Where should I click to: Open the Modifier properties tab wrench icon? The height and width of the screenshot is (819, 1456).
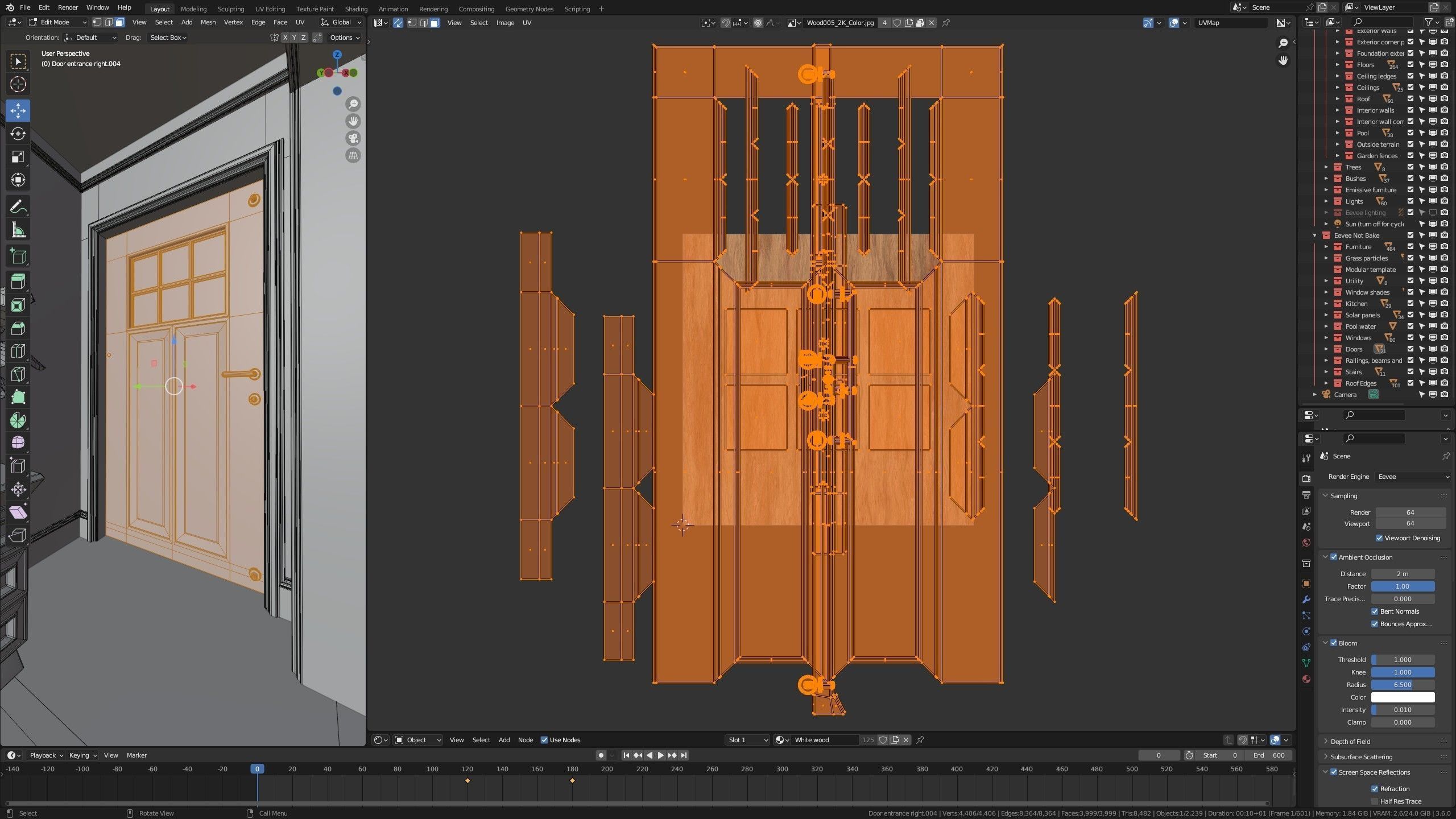(x=1306, y=599)
